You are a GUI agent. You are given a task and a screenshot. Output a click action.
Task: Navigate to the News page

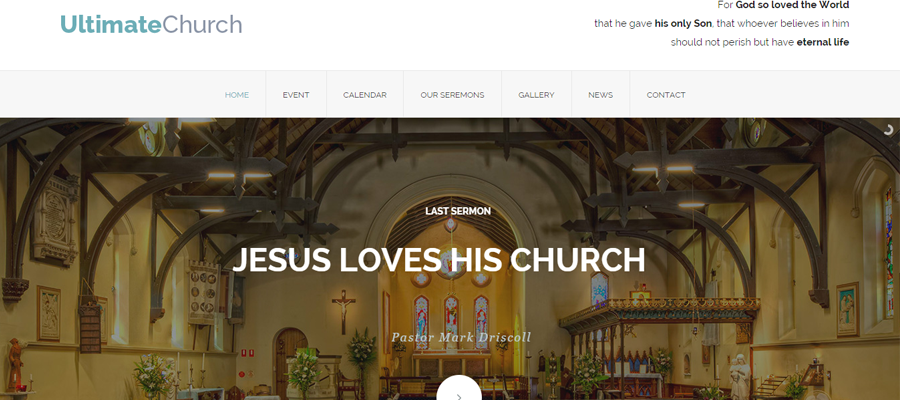[600, 95]
